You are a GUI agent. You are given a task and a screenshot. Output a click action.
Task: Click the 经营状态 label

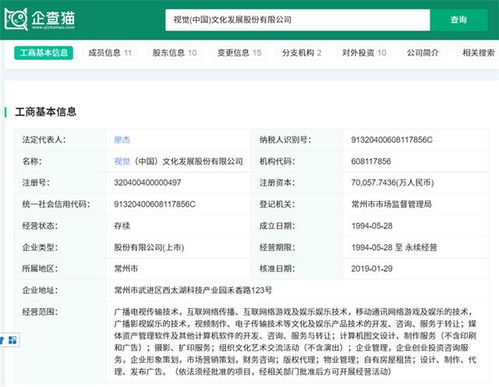[x=40, y=226]
